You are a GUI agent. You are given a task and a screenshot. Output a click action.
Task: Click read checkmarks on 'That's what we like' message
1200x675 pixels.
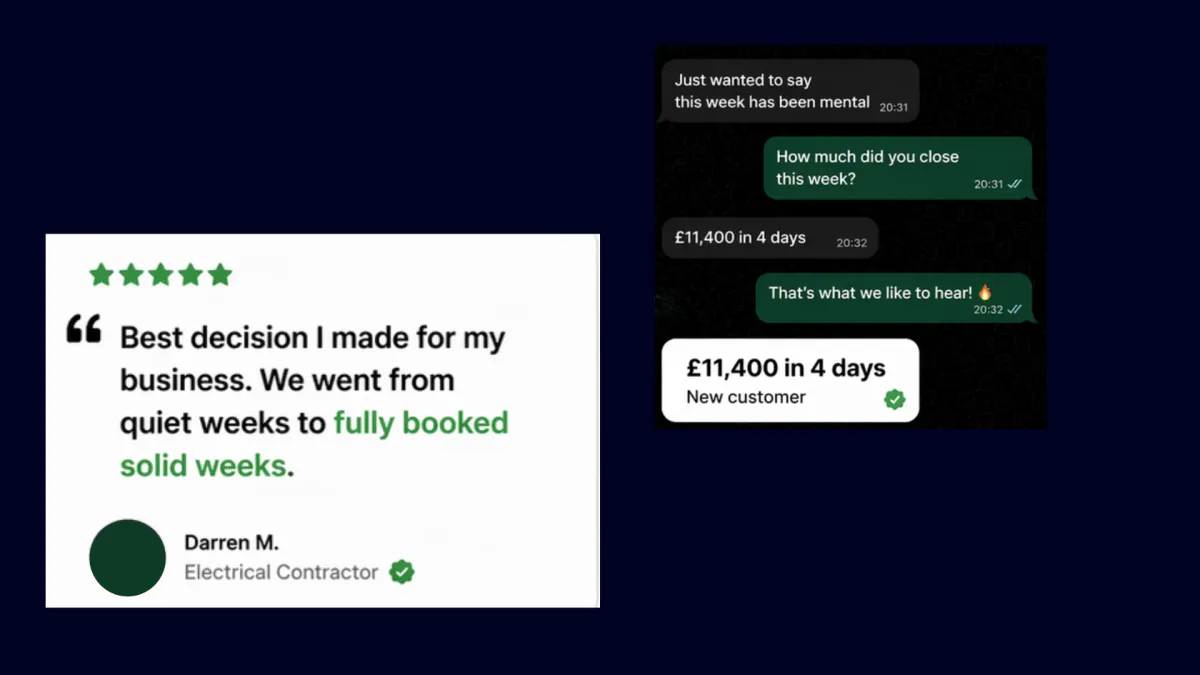point(1015,310)
